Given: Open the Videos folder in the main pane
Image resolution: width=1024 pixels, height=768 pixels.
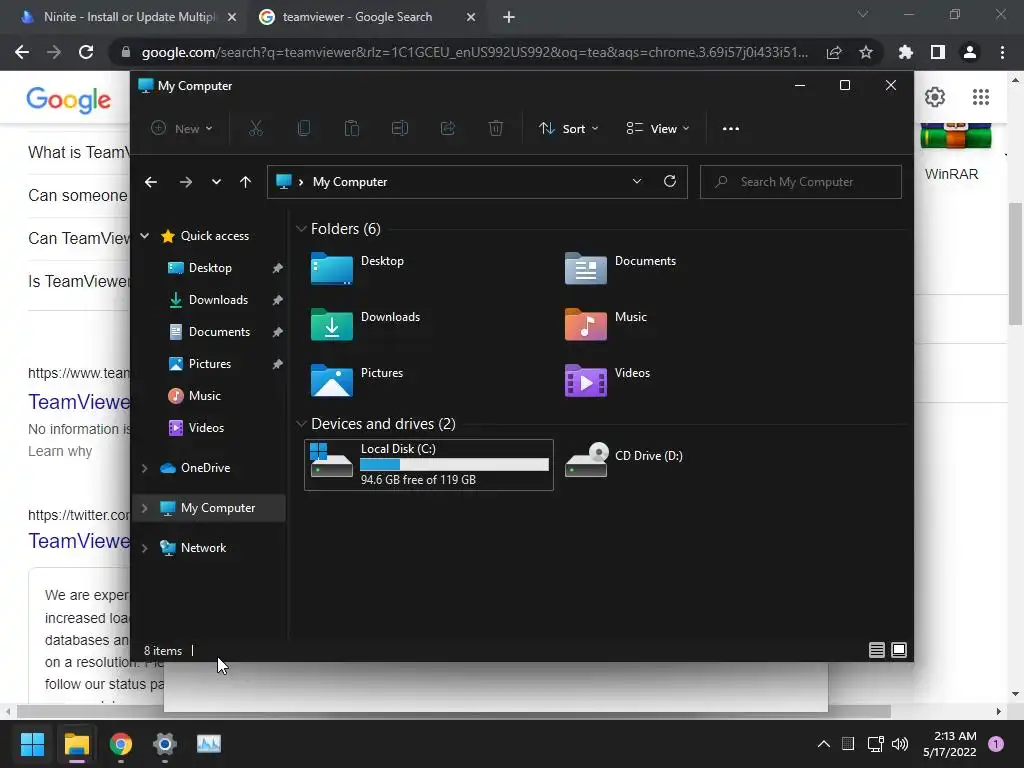Looking at the screenshot, I should (607, 380).
